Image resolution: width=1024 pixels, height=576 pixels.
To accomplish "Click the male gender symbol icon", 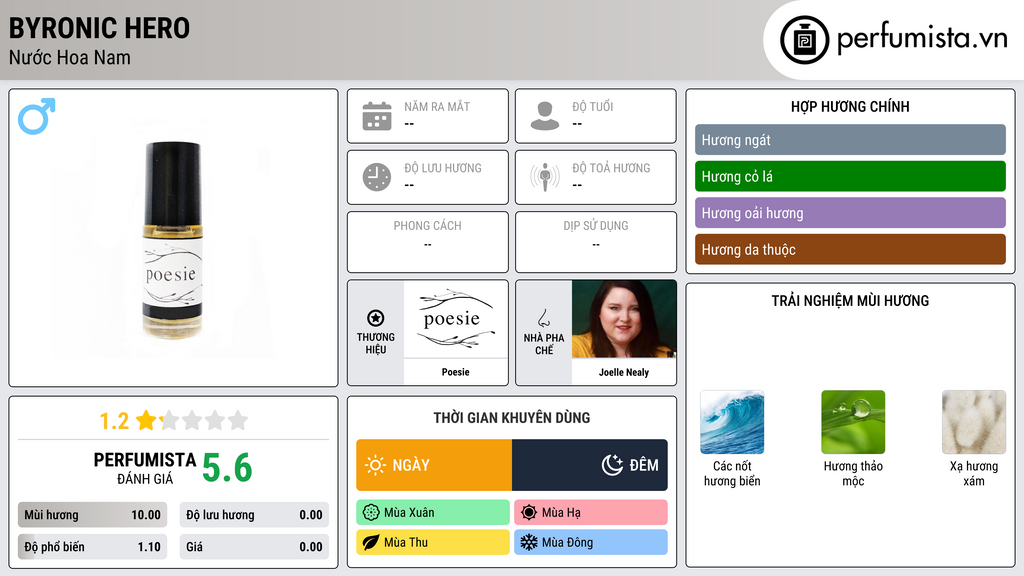I will point(37,116).
